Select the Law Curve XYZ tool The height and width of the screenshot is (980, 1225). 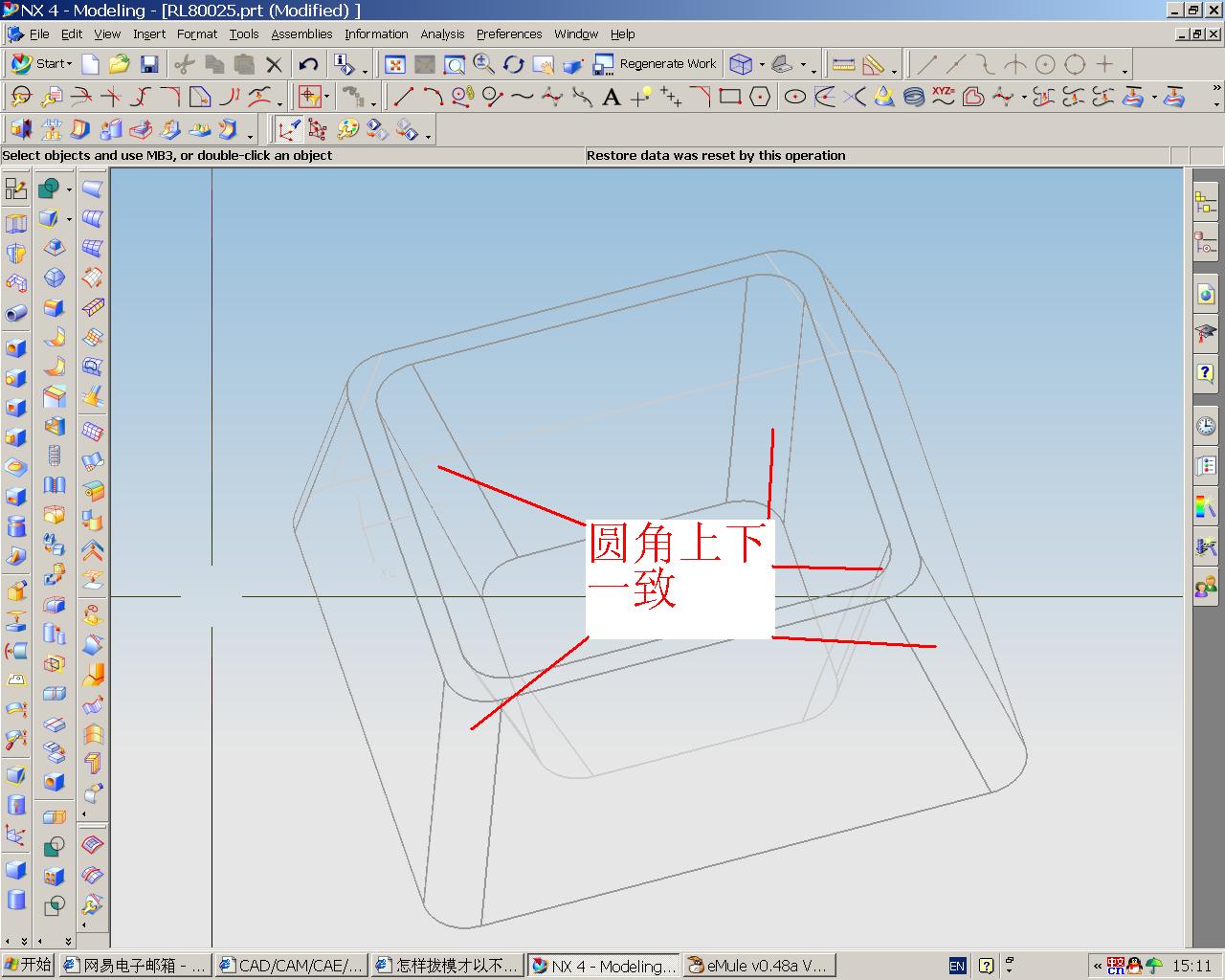[944, 96]
